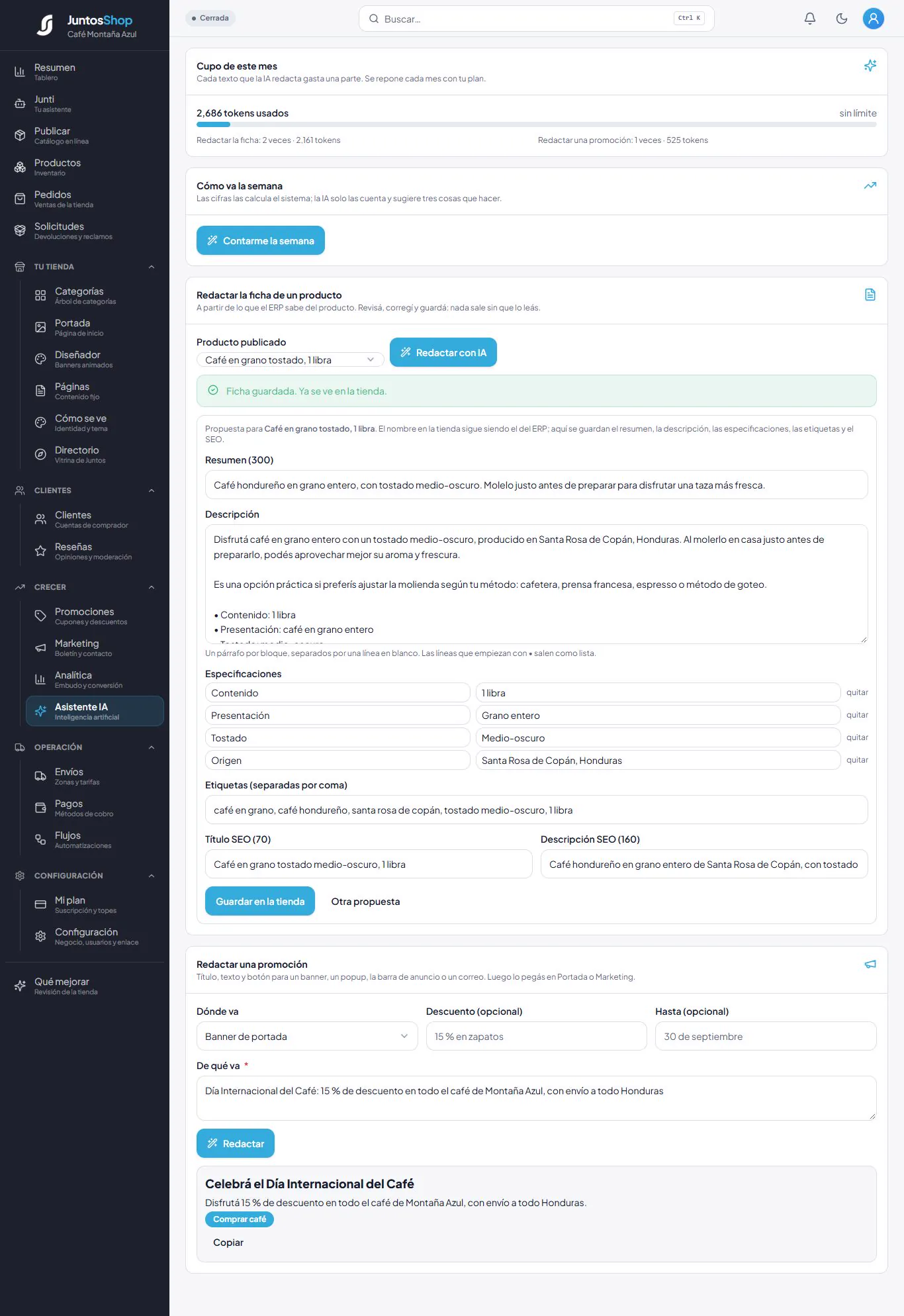Click the Solicitudes package icon
The height and width of the screenshot is (1316, 904).
(21, 230)
